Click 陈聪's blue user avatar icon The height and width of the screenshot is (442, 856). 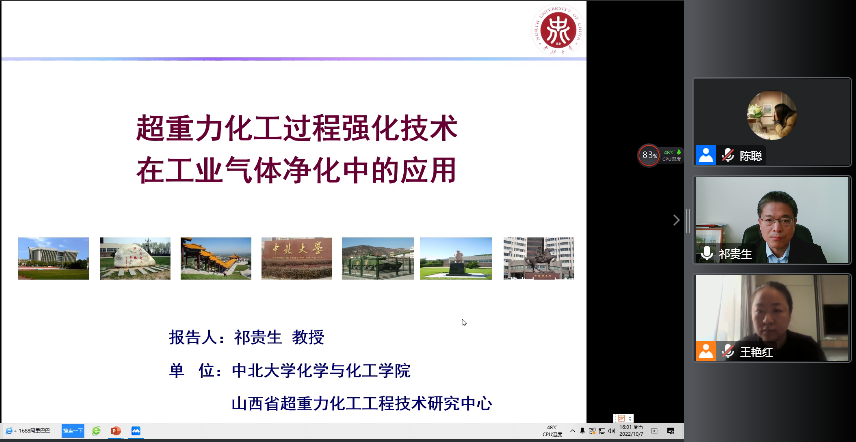706,156
